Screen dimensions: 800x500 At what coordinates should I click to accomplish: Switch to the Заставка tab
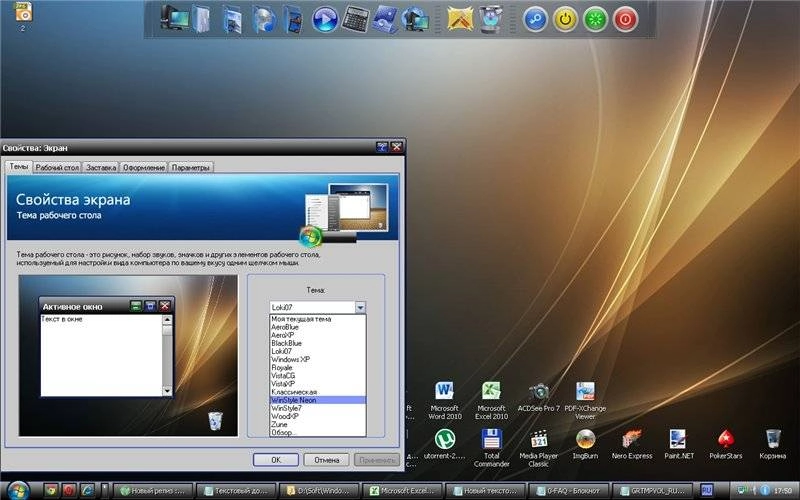pos(101,167)
